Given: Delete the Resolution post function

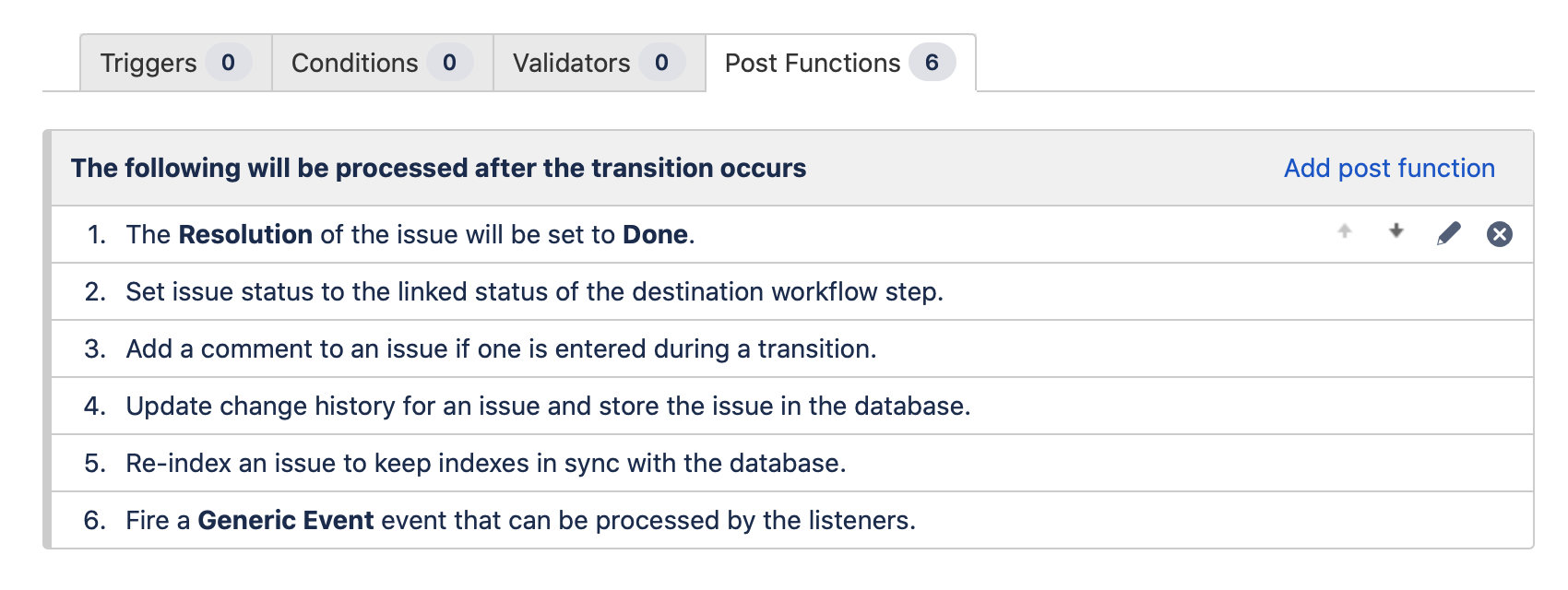Looking at the screenshot, I should pos(1500,234).
